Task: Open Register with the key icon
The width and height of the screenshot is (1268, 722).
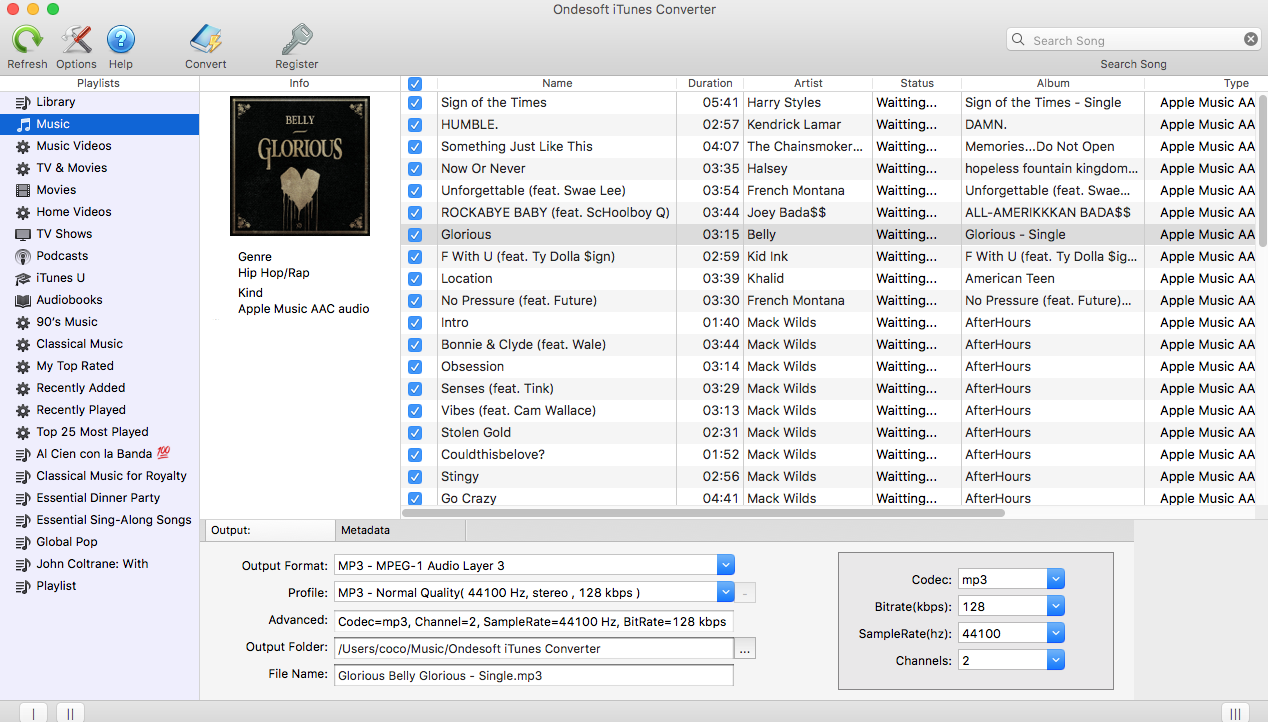Action: pyautogui.click(x=297, y=40)
